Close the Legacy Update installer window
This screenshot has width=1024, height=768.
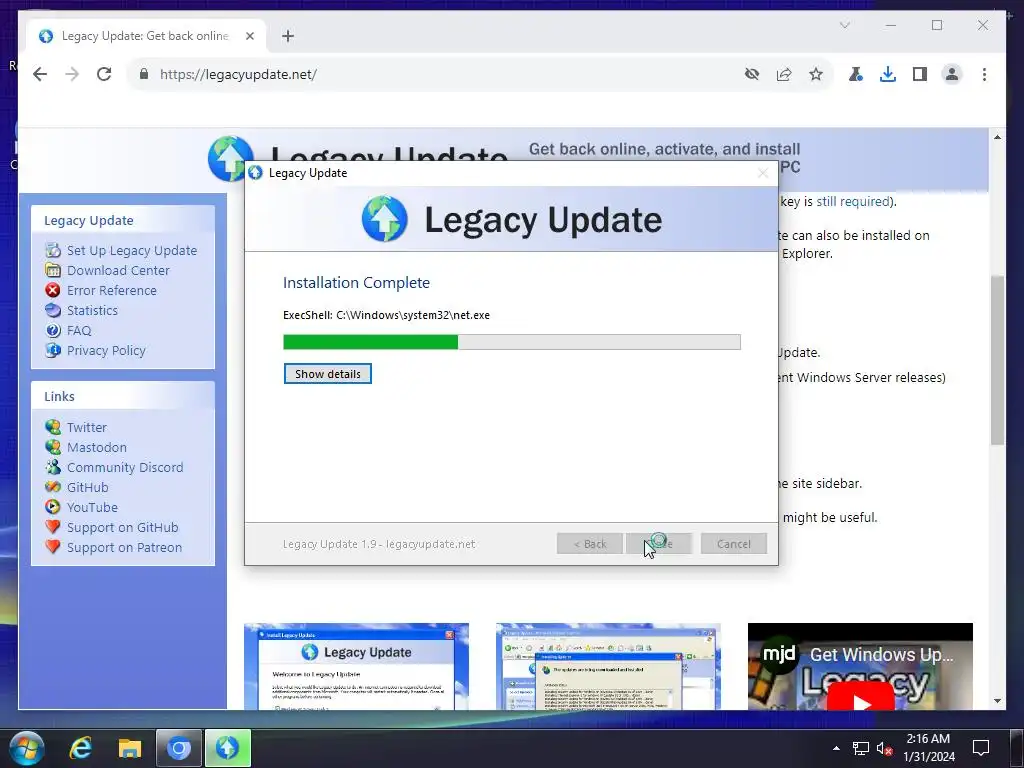(x=763, y=173)
